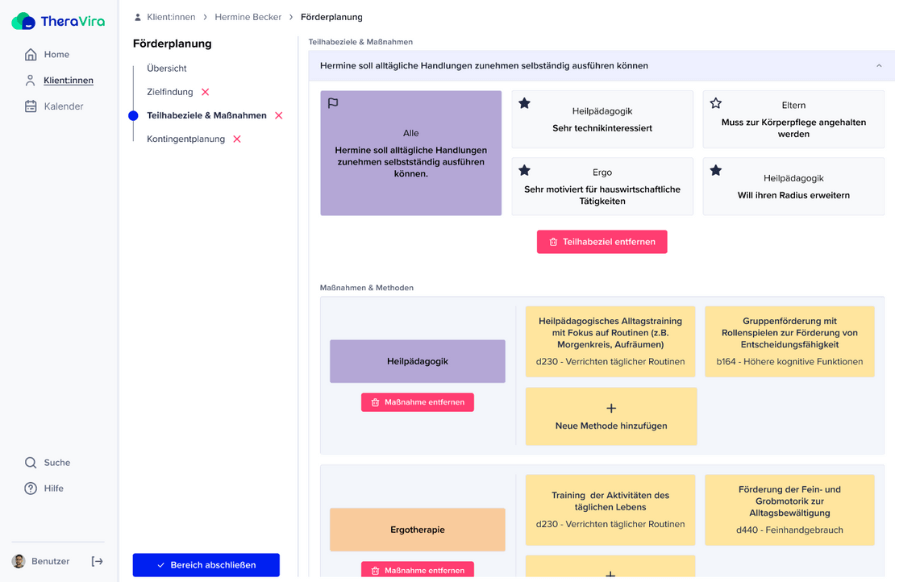Click the Suche magnifier icon

click(31, 463)
